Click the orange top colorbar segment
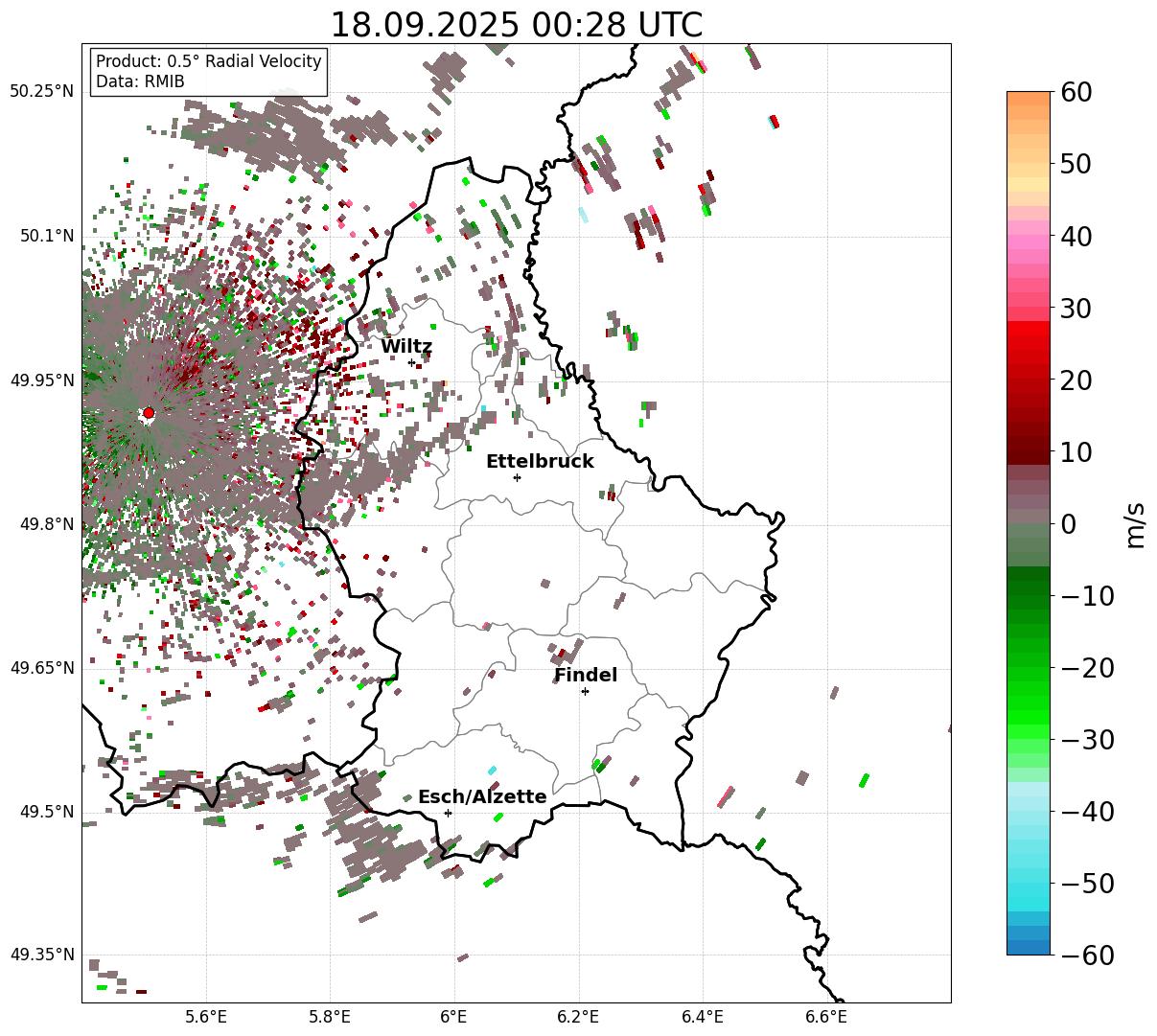1157x1036 pixels. click(1029, 99)
